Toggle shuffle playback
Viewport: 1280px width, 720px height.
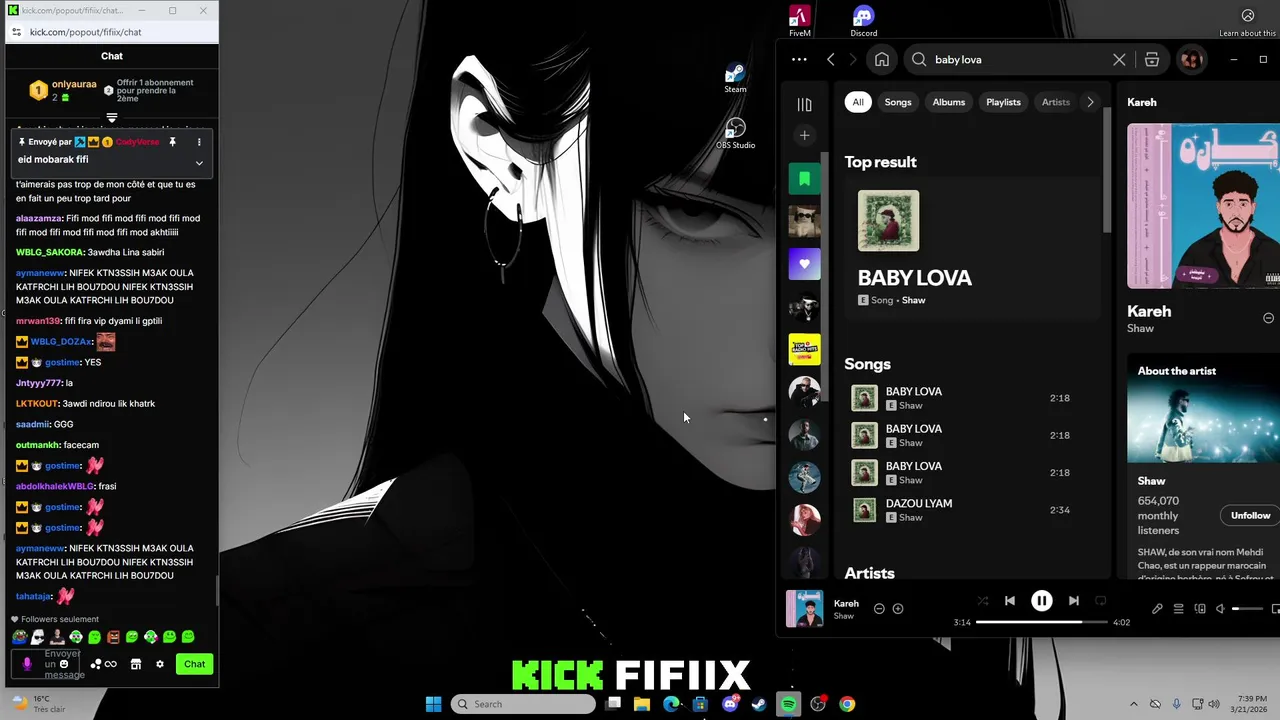pos(982,601)
